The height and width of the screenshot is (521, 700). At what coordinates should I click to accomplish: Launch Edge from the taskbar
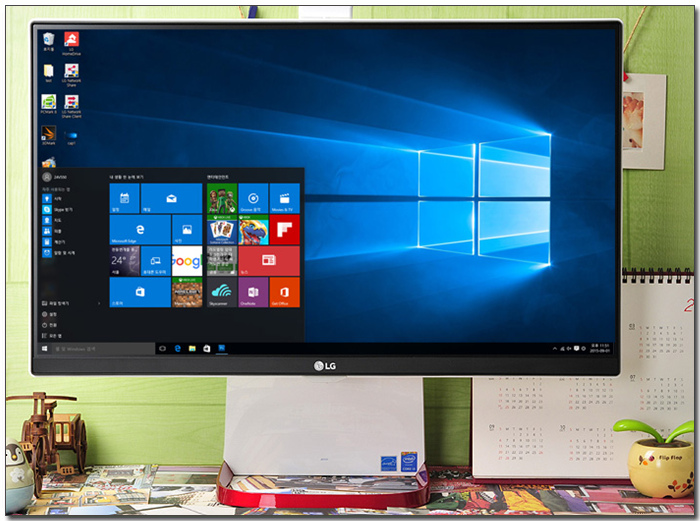(x=178, y=349)
